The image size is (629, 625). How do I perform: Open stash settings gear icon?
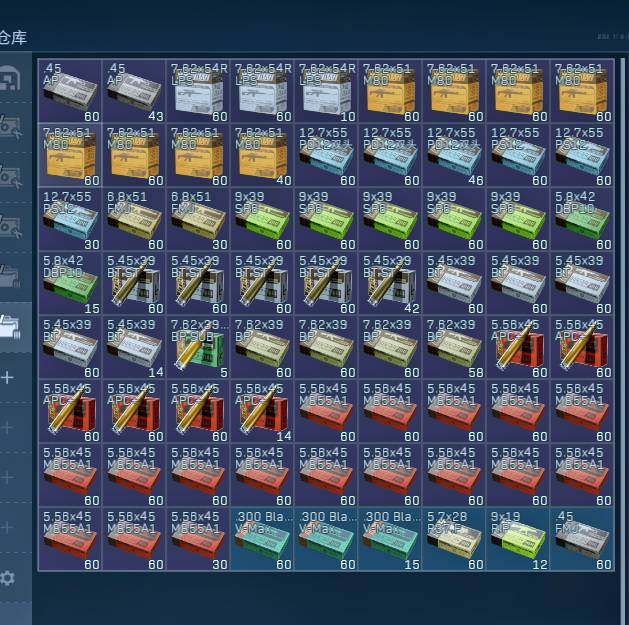coord(7,578)
